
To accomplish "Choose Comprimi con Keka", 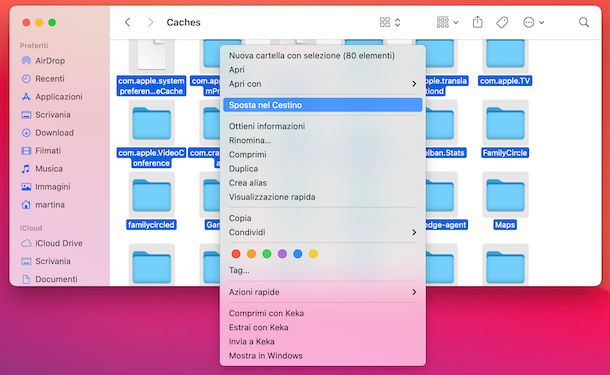I will pyautogui.click(x=323, y=313).
